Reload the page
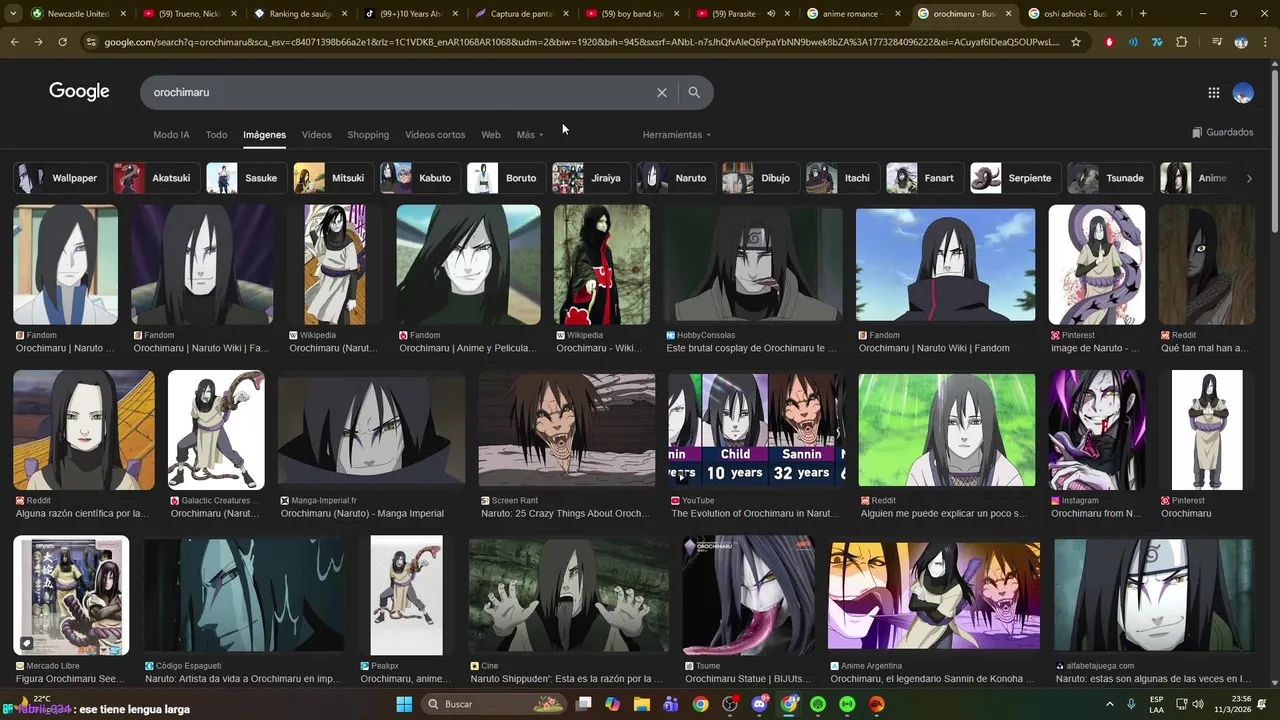Viewport: 1280px width, 720px height. pos(62,42)
